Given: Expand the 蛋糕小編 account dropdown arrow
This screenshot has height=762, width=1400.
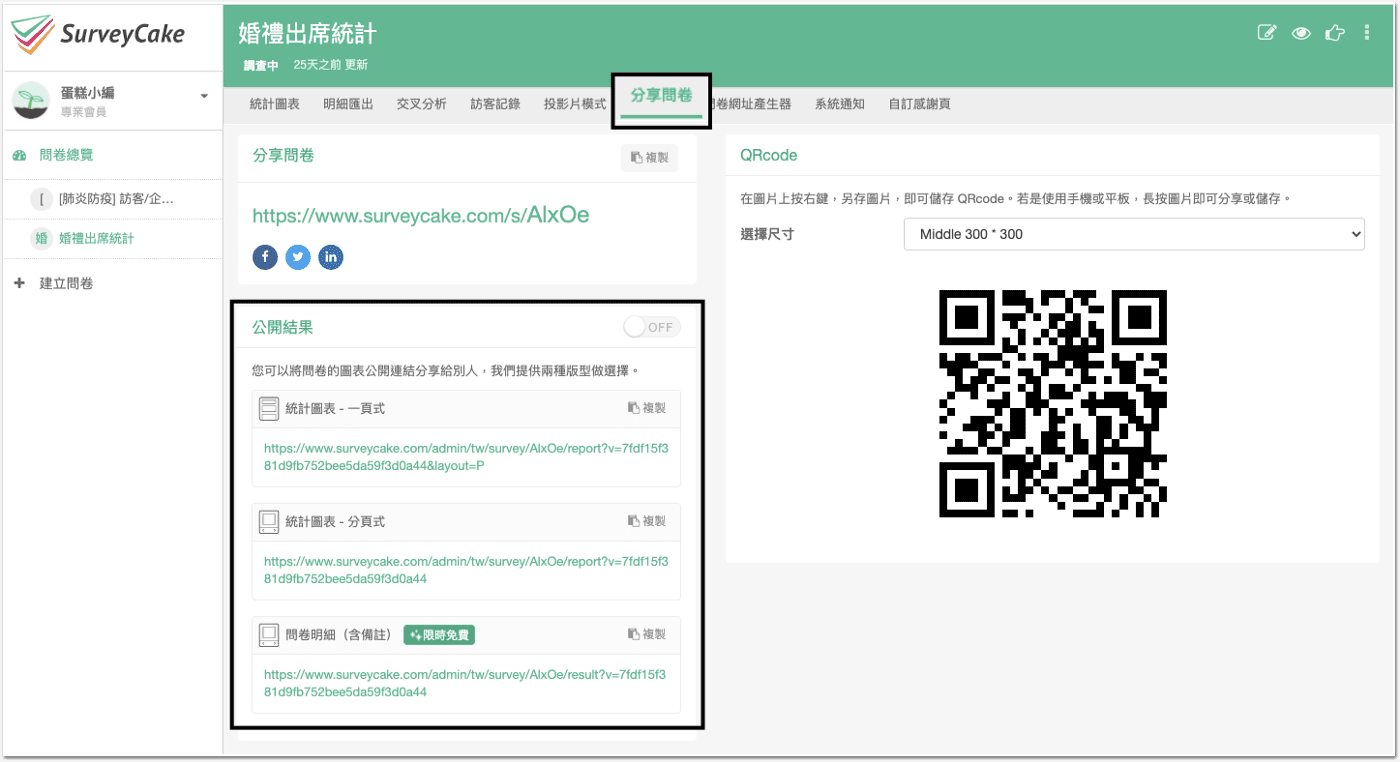Looking at the screenshot, I should [x=204, y=96].
